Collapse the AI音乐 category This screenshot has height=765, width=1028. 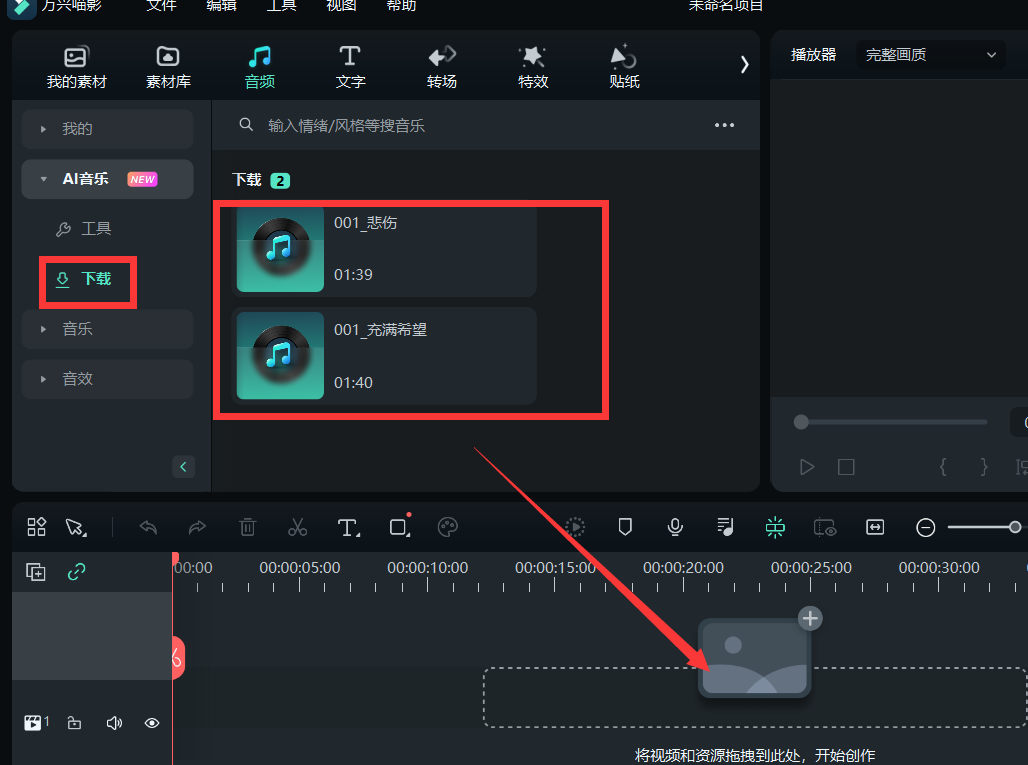(108, 179)
